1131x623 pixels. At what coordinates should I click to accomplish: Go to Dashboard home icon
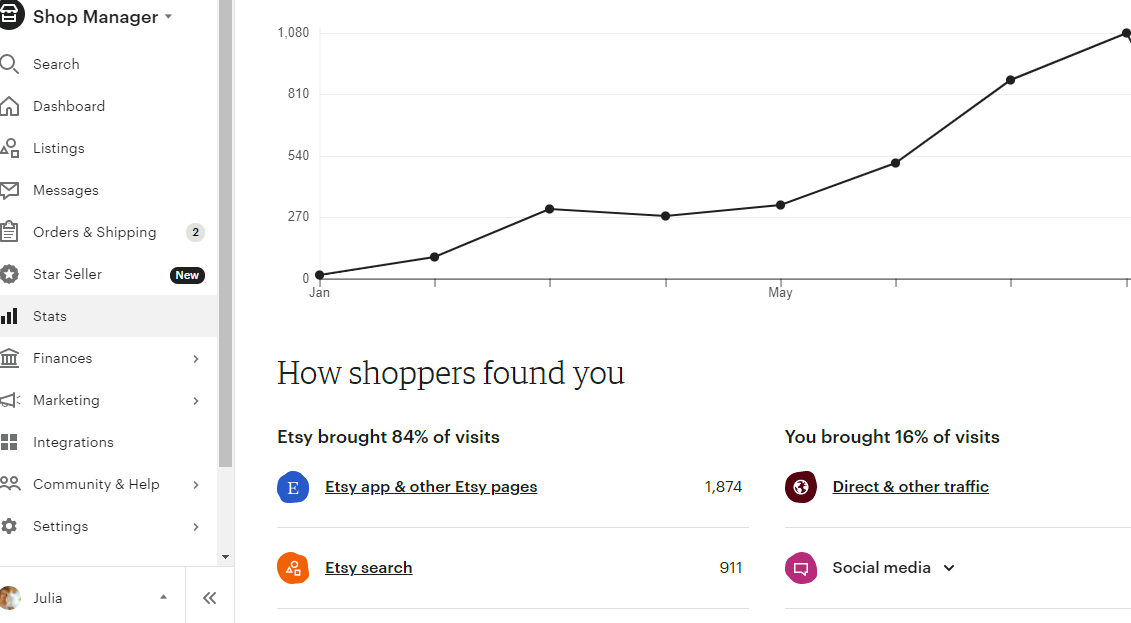click(x=9, y=106)
